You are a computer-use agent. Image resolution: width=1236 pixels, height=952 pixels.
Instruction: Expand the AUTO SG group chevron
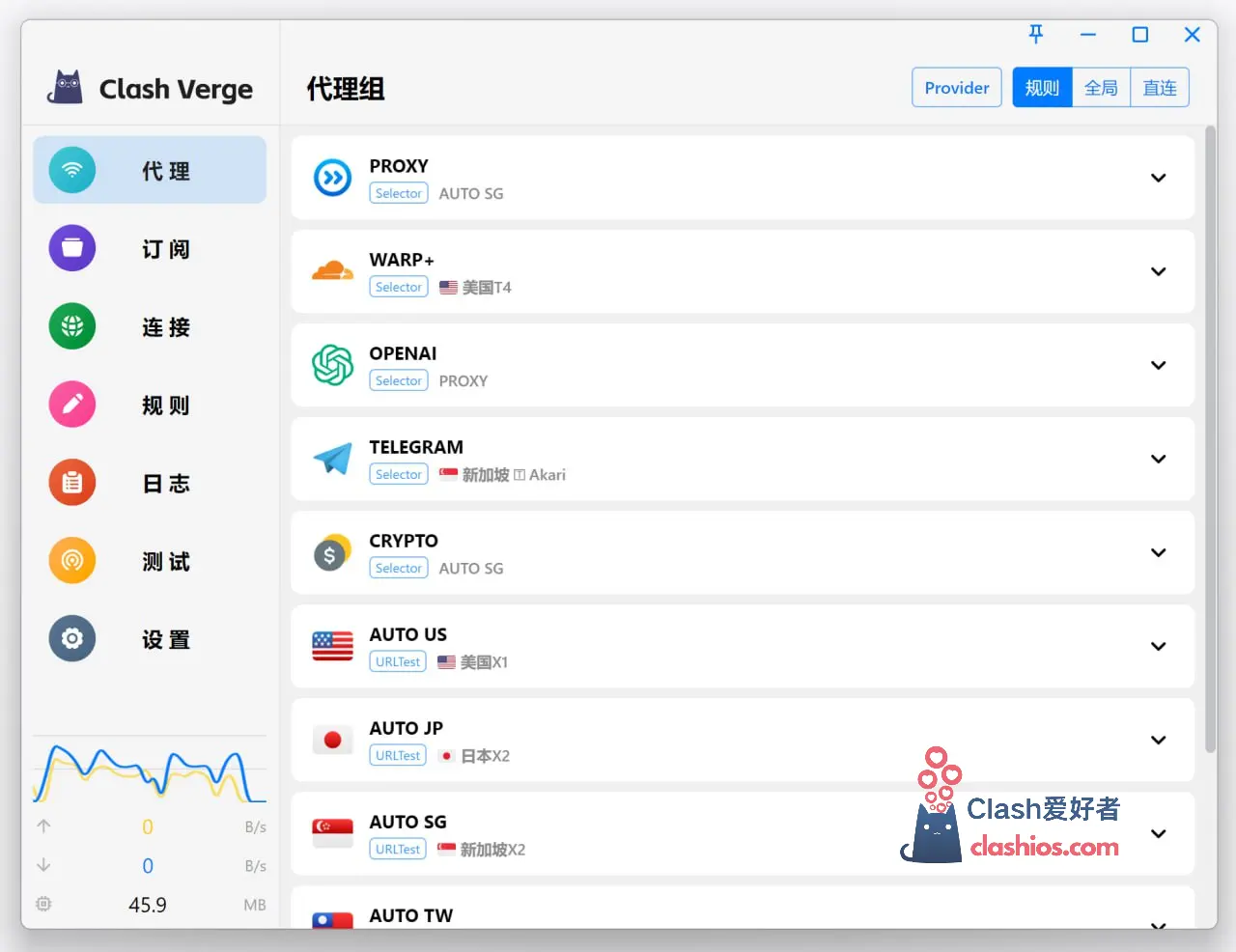(1159, 833)
